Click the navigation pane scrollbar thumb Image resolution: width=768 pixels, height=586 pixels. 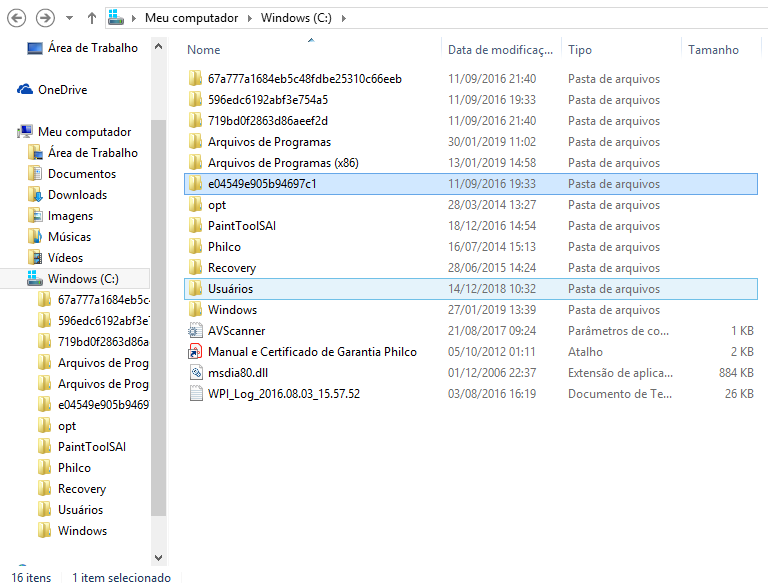pos(158,317)
